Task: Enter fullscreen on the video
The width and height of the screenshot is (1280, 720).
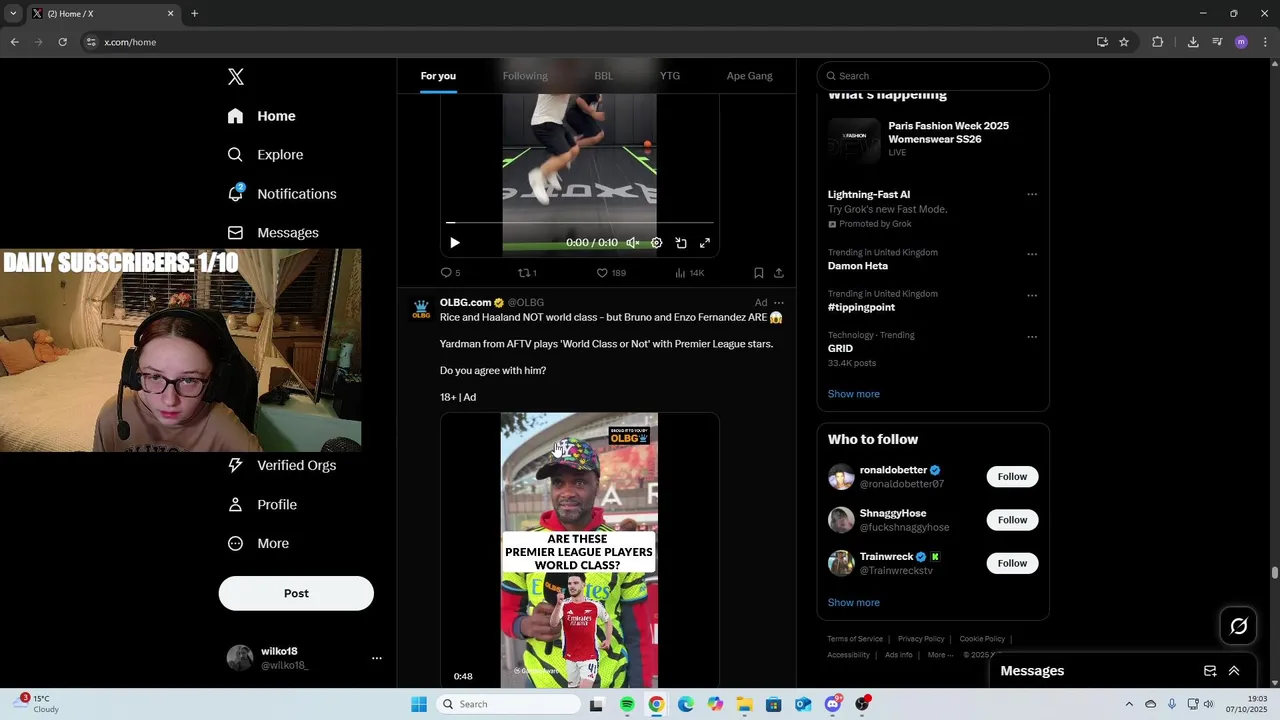Action: tap(705, 243)
